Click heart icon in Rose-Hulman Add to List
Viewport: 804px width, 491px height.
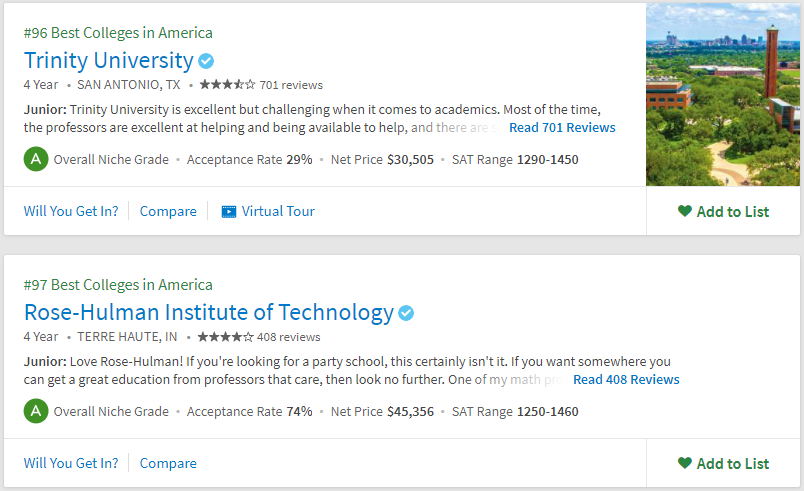[685, 463]
